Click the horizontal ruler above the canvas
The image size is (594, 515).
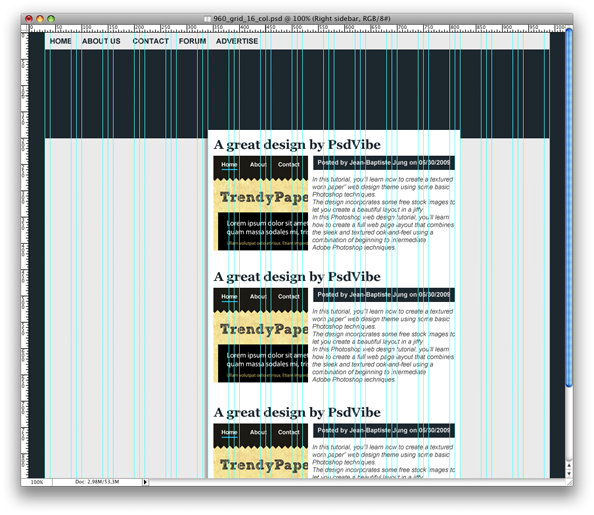tap(297, 28)
